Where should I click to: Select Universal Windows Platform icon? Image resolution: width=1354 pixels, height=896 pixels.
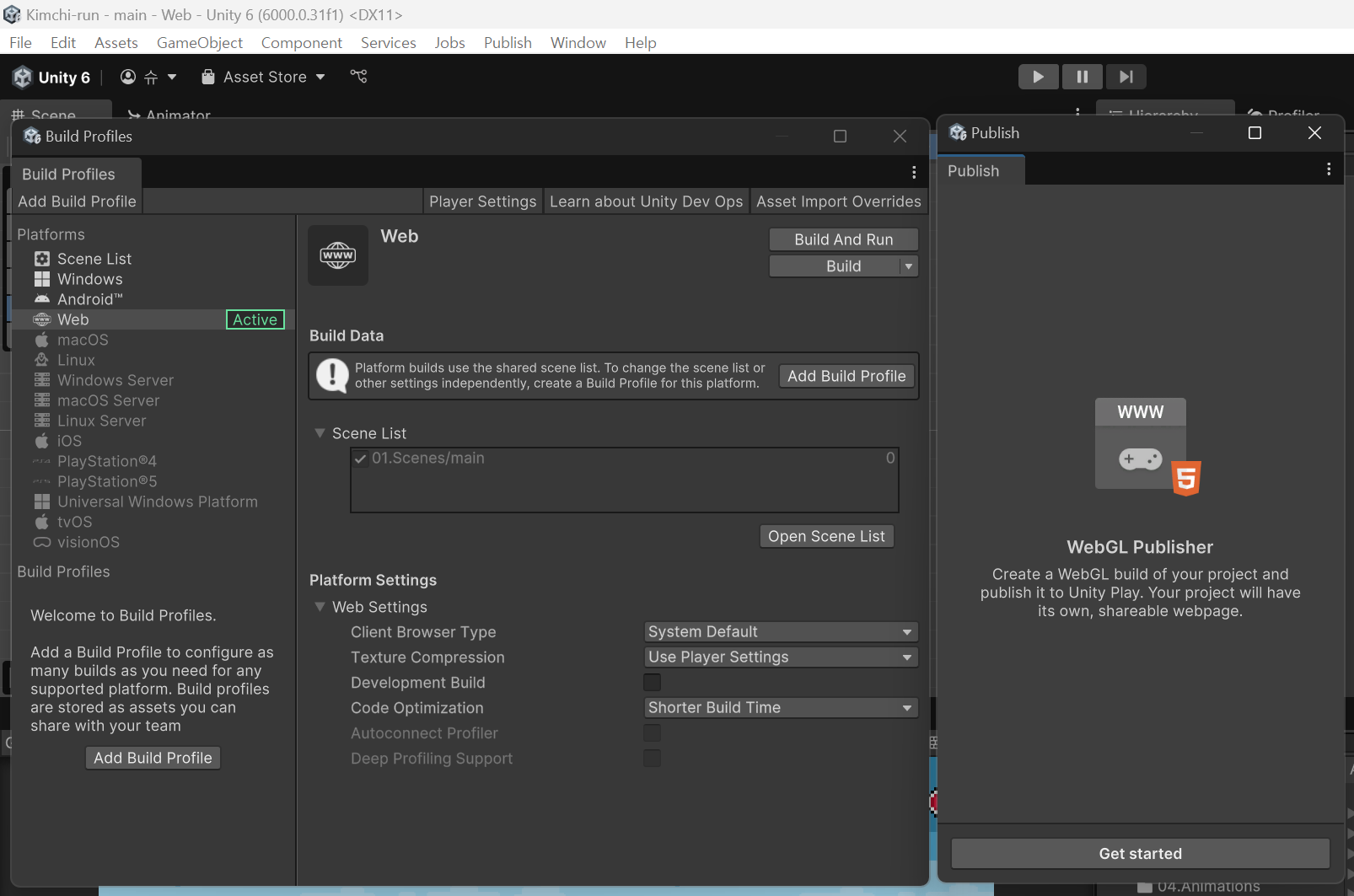(42, 502)
